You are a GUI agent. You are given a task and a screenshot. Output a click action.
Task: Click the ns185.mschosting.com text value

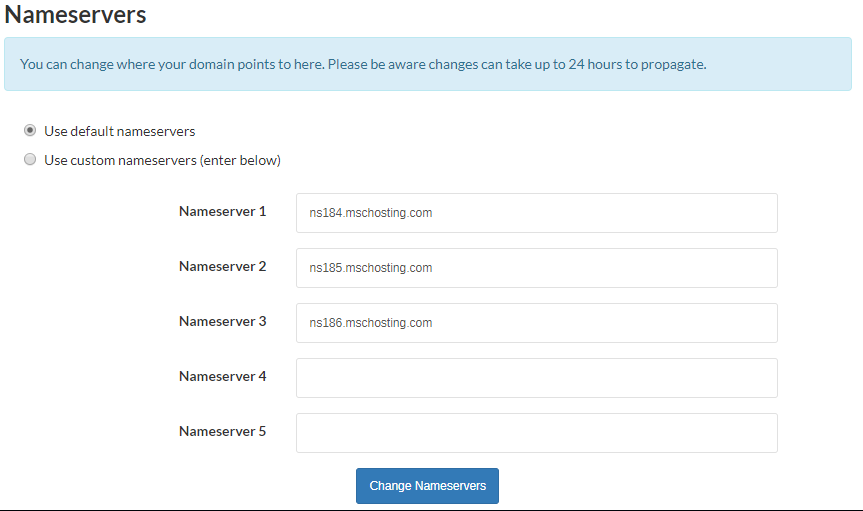370,268
